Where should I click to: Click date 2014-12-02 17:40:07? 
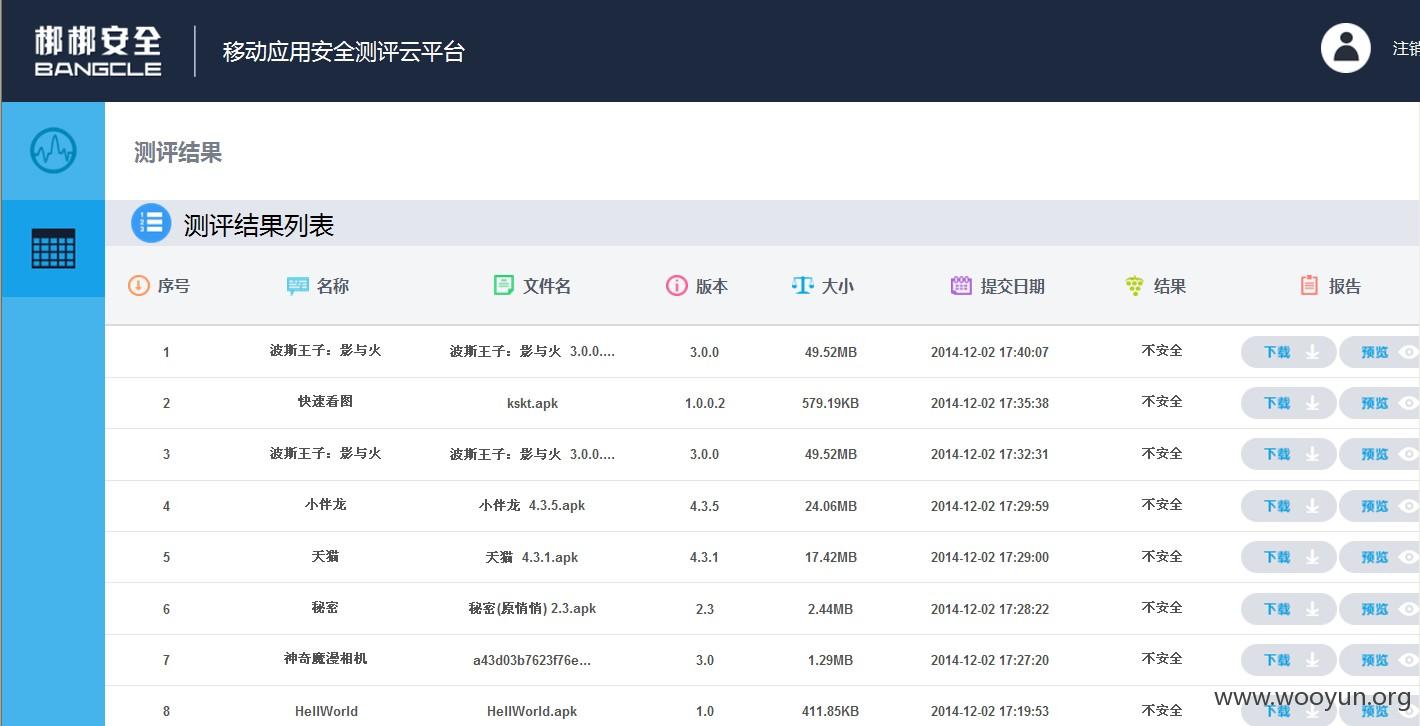click(989, 352)
